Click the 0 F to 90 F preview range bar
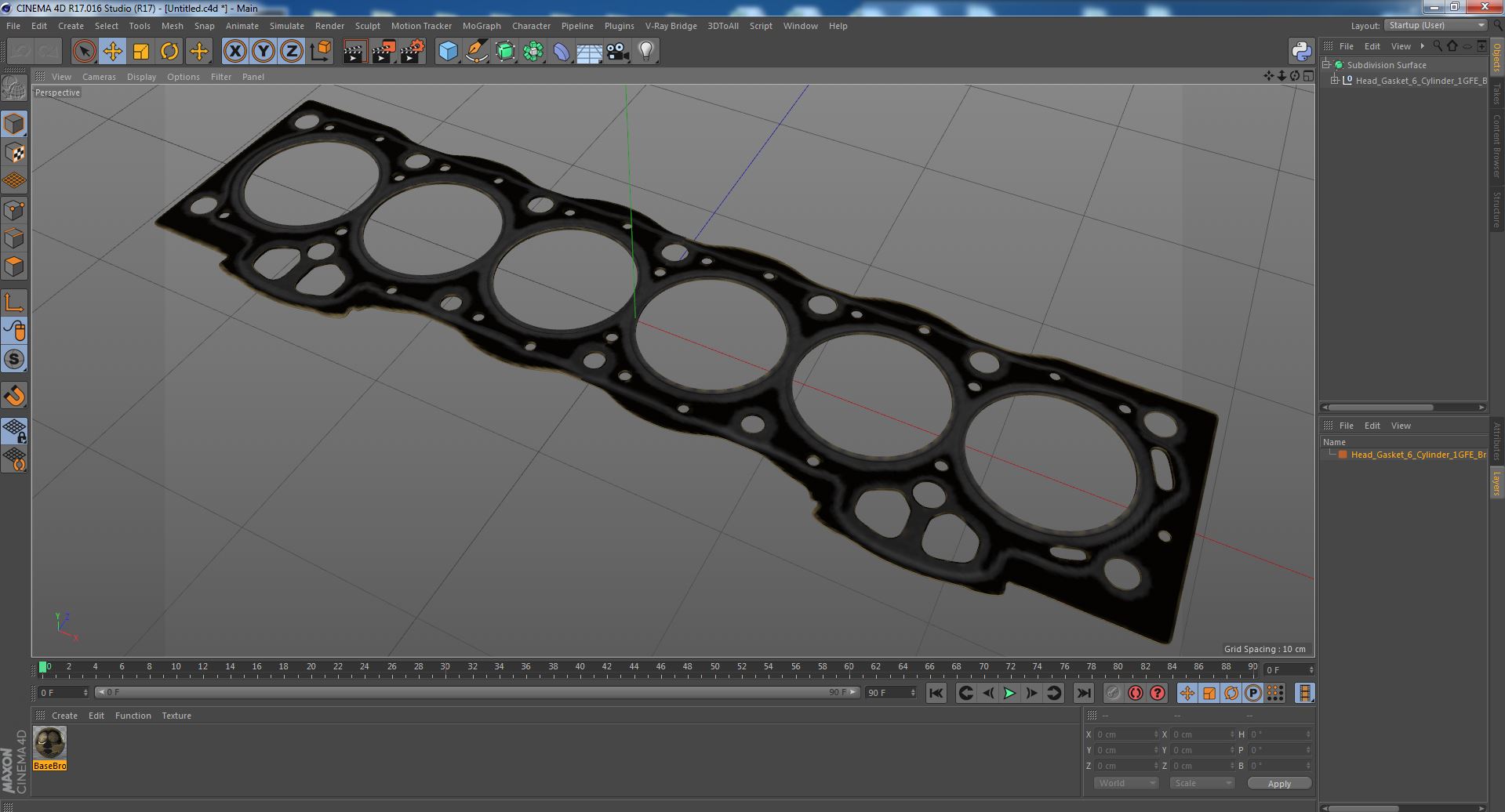Screen dimensions: 1505x812 tap(476, 692)
